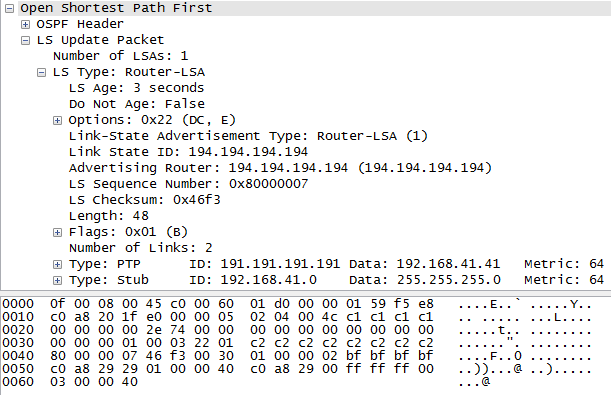Expand the OSPF Header node
The image size is (611, 395).
(25, 24)
